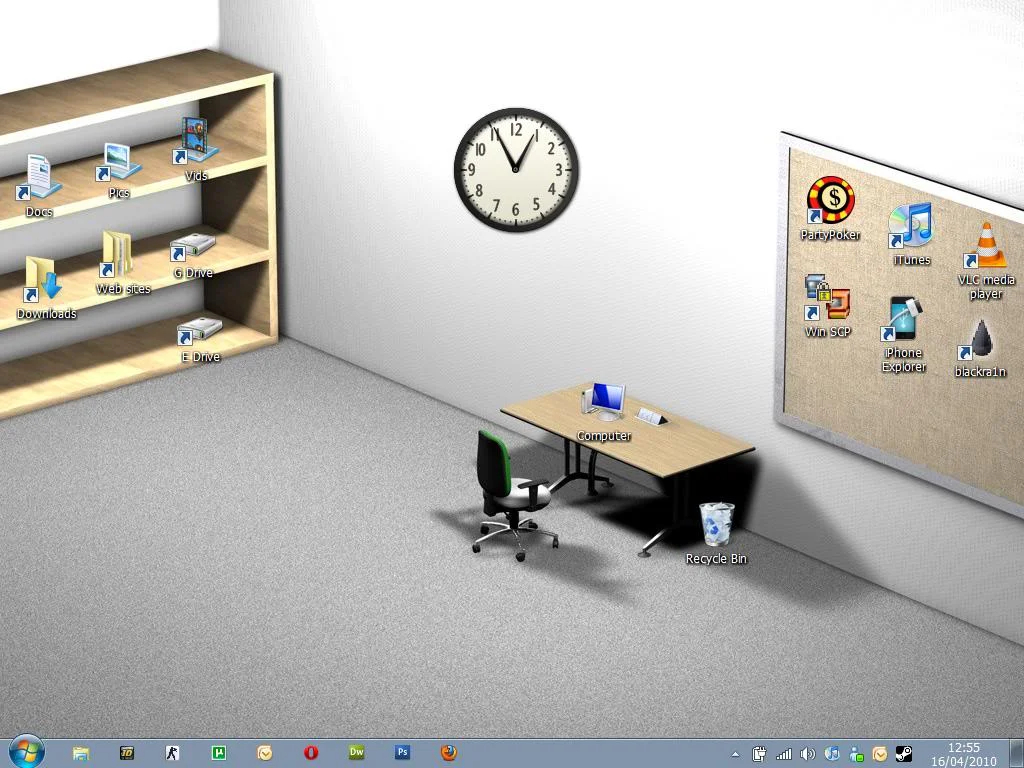Open the Docs shortcut on the shelf
Screen dimensions: 1024x768
coord(39,185)
